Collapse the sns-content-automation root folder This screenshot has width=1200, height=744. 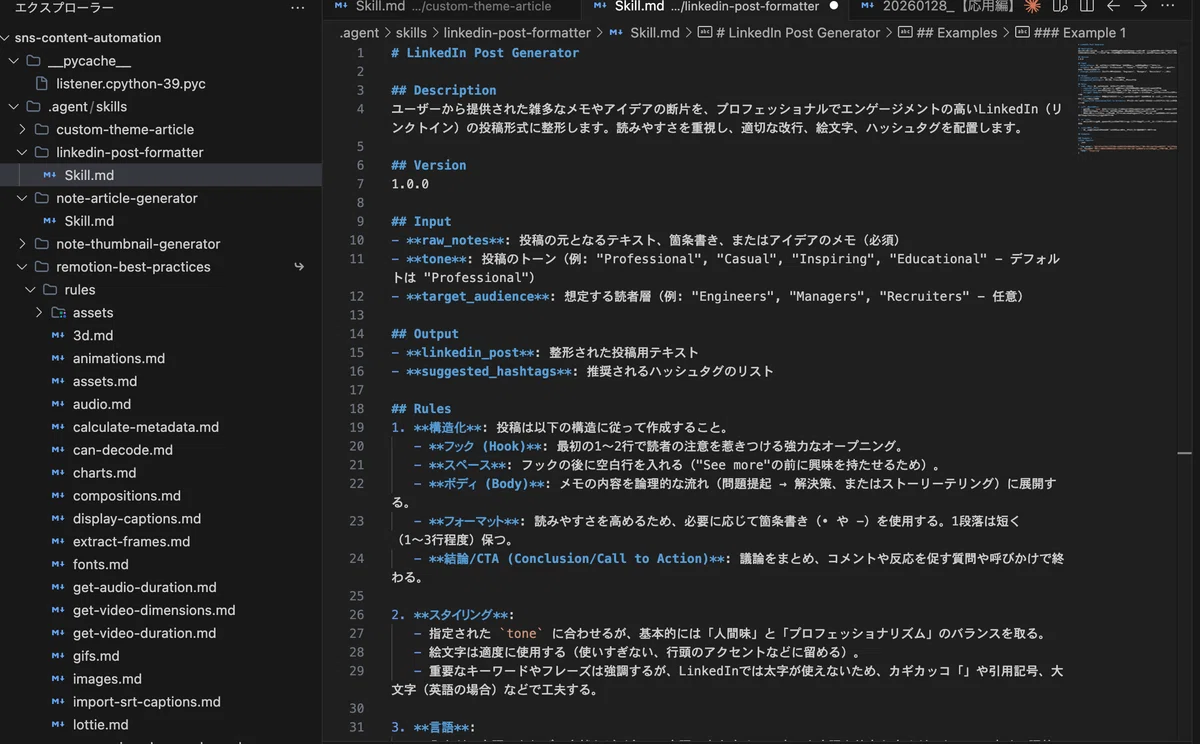(6, 38)
